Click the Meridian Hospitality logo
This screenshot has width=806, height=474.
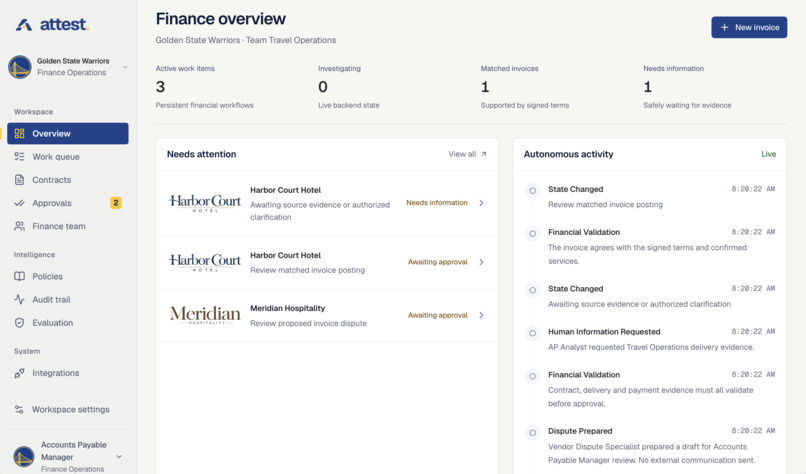coord(205,315)
